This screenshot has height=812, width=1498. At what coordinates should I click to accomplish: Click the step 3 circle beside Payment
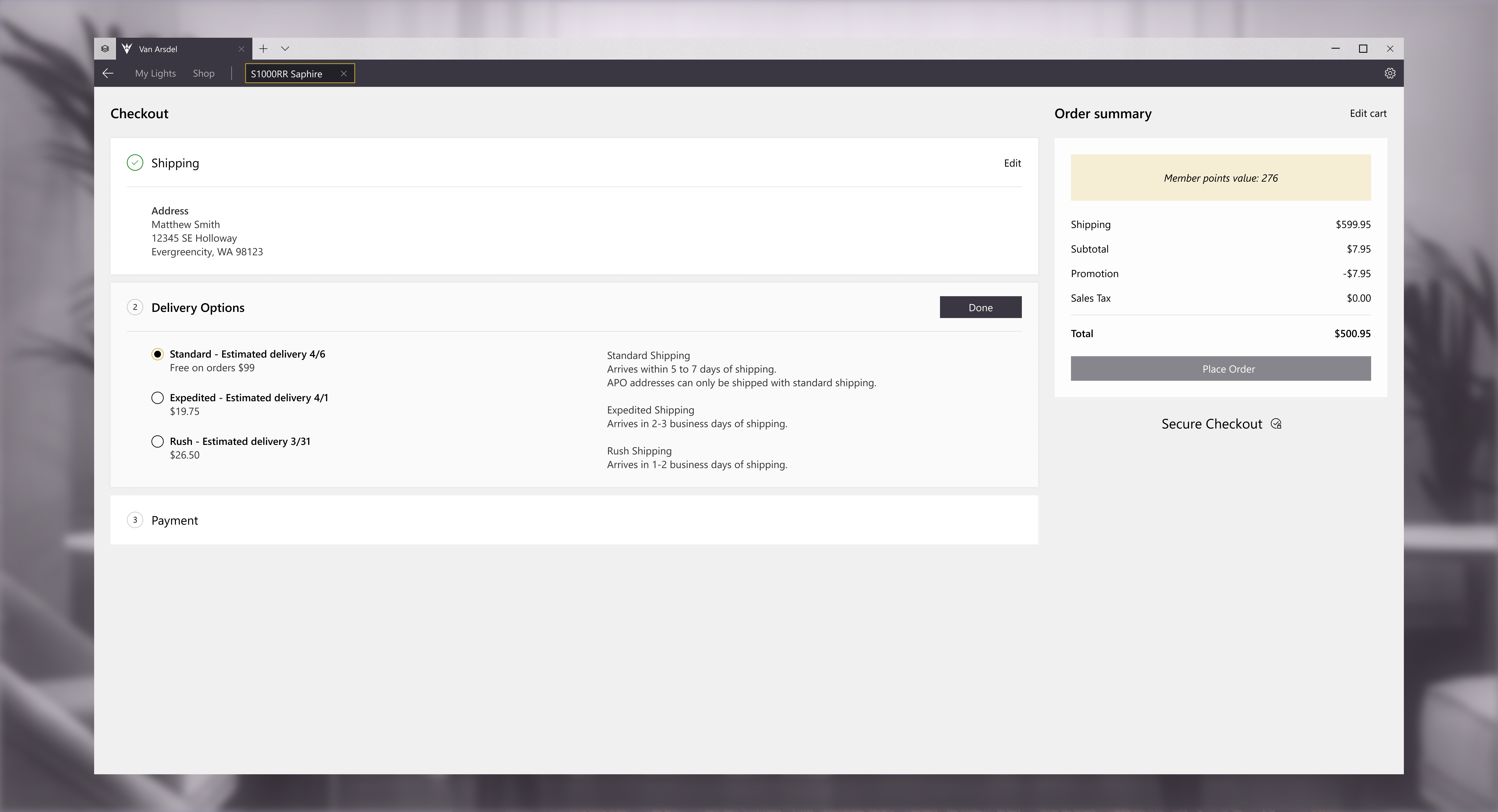click(135, 520)
